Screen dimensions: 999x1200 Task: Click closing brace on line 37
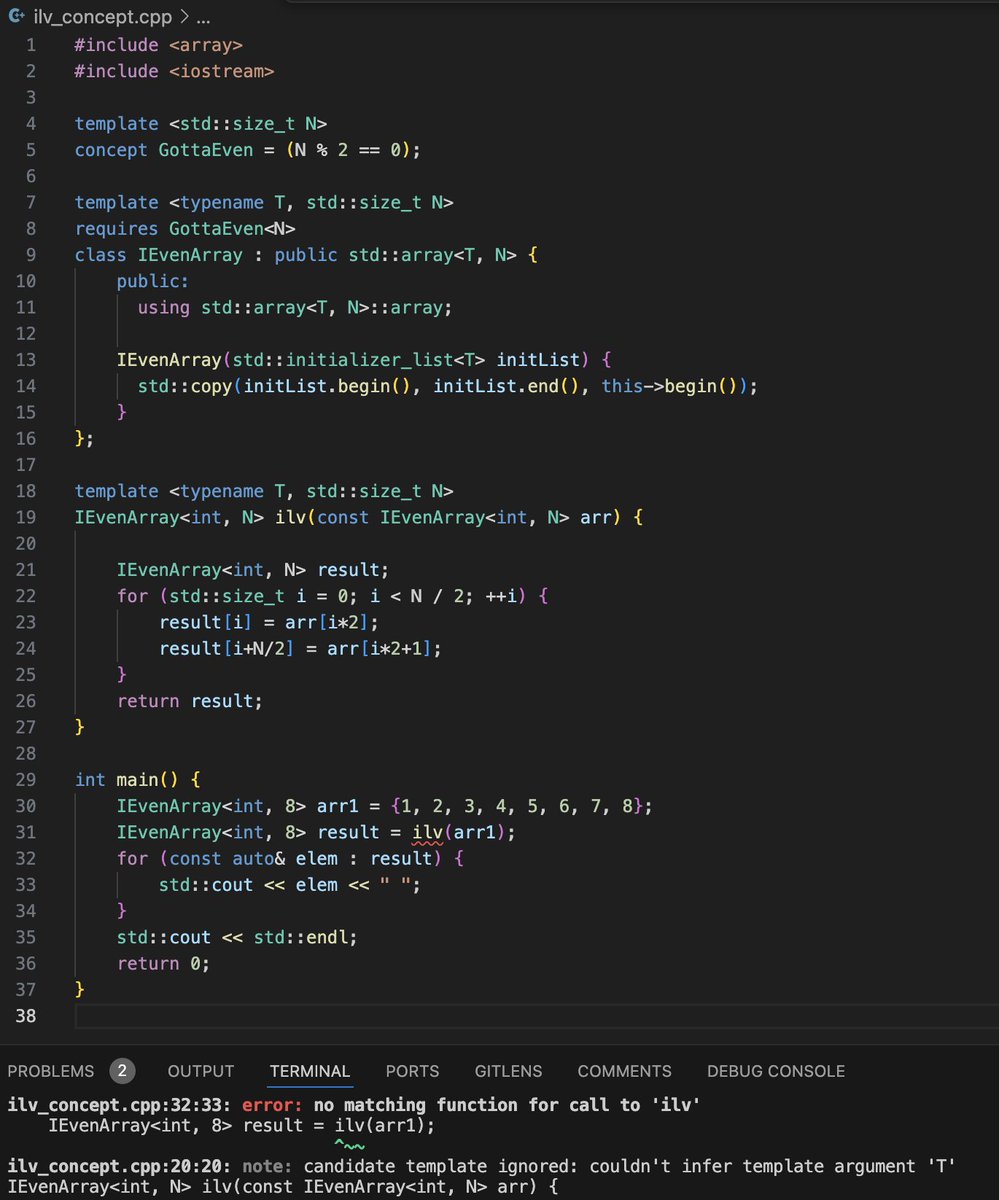click(x=80, y=989)
